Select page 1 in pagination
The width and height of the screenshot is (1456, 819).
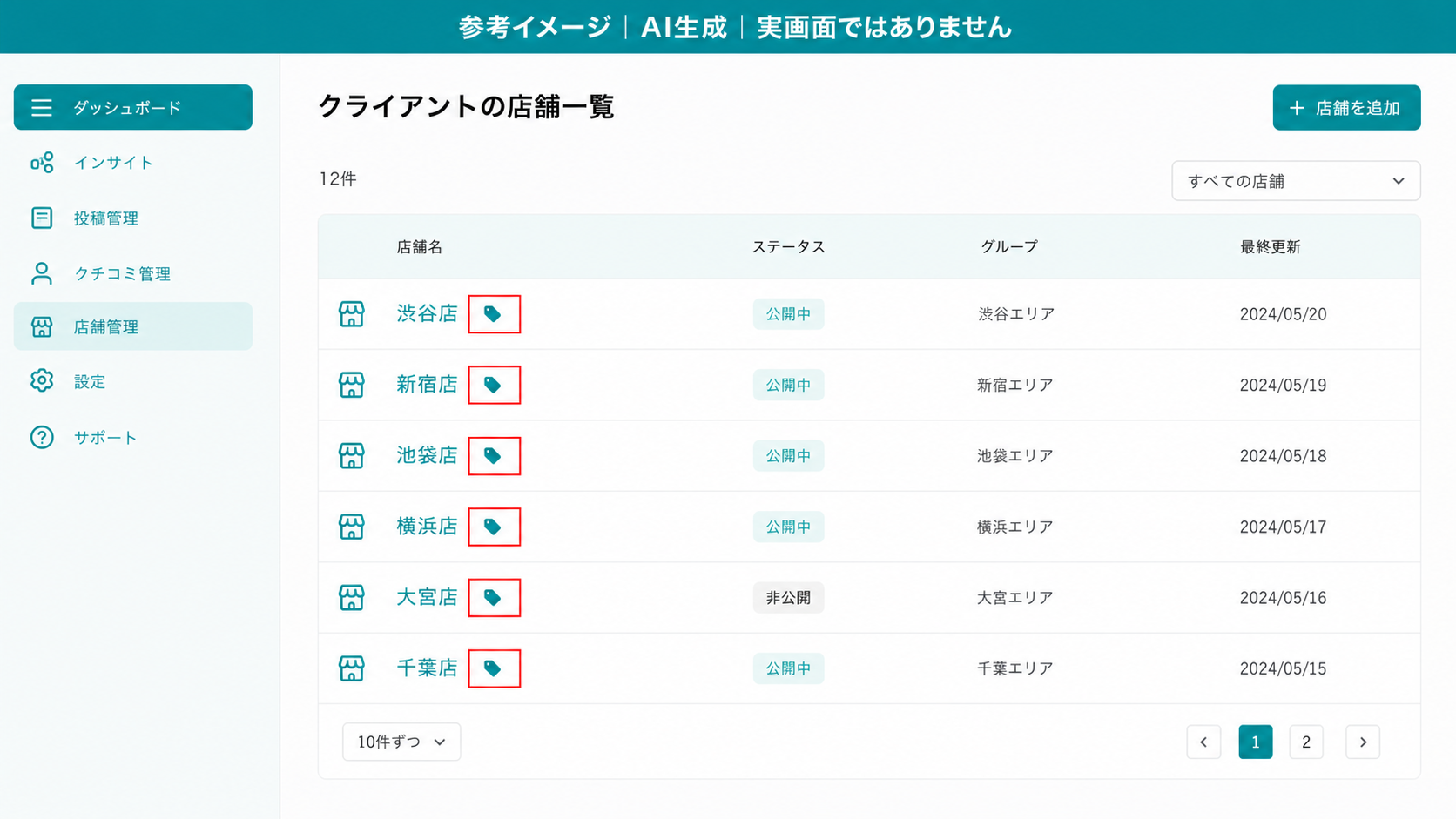[x=1256, y=742]
